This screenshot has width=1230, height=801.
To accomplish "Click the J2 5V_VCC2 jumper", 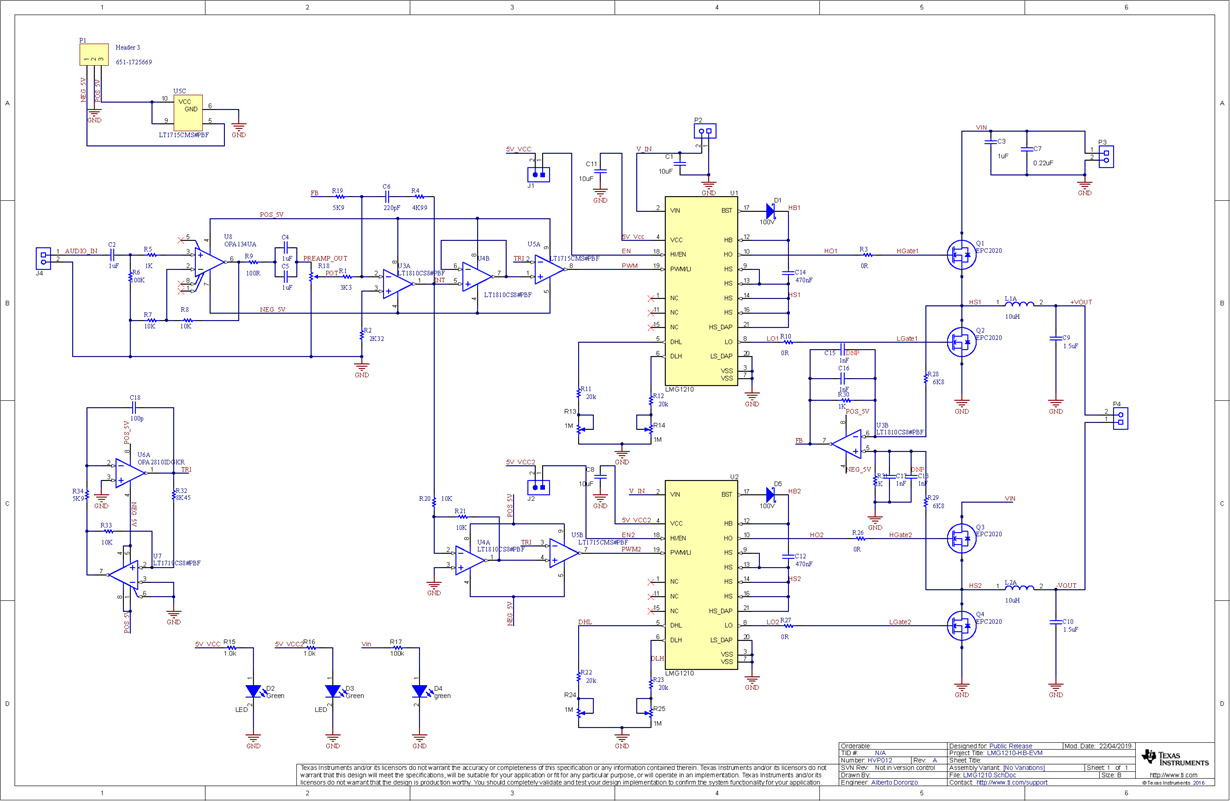I will pos(539,487).
